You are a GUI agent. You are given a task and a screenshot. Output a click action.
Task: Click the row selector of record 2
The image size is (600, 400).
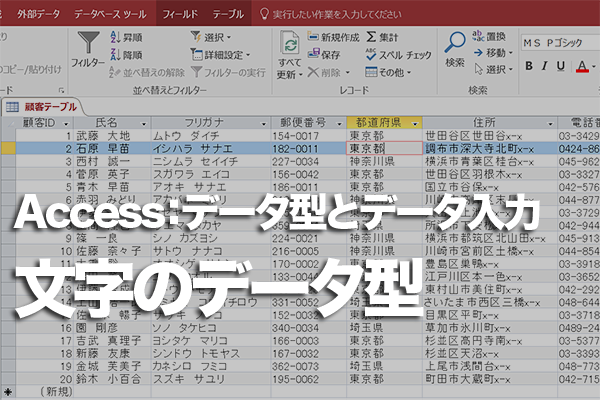[8, 149]
